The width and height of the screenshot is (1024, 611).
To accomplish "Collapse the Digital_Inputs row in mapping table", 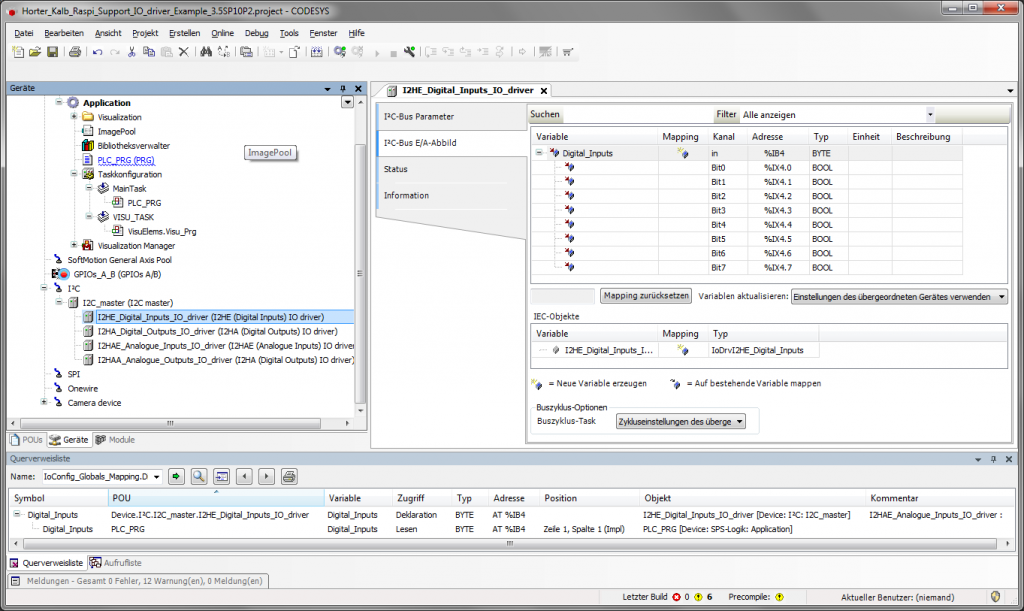I will (x=540, y=153).
